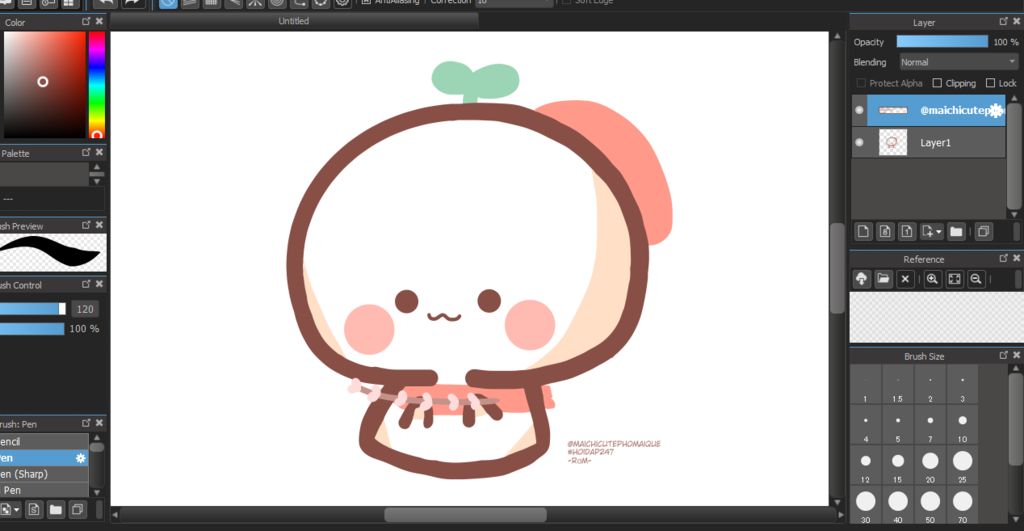Image resolution: width=1024 pixels, height=531 pixels.
Task: Choose brush size 7 preset
Action: point(930,426)
